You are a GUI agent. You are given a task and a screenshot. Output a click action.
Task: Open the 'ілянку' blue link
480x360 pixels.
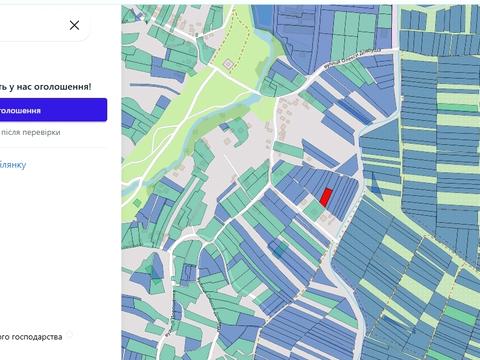pos(13,165)
